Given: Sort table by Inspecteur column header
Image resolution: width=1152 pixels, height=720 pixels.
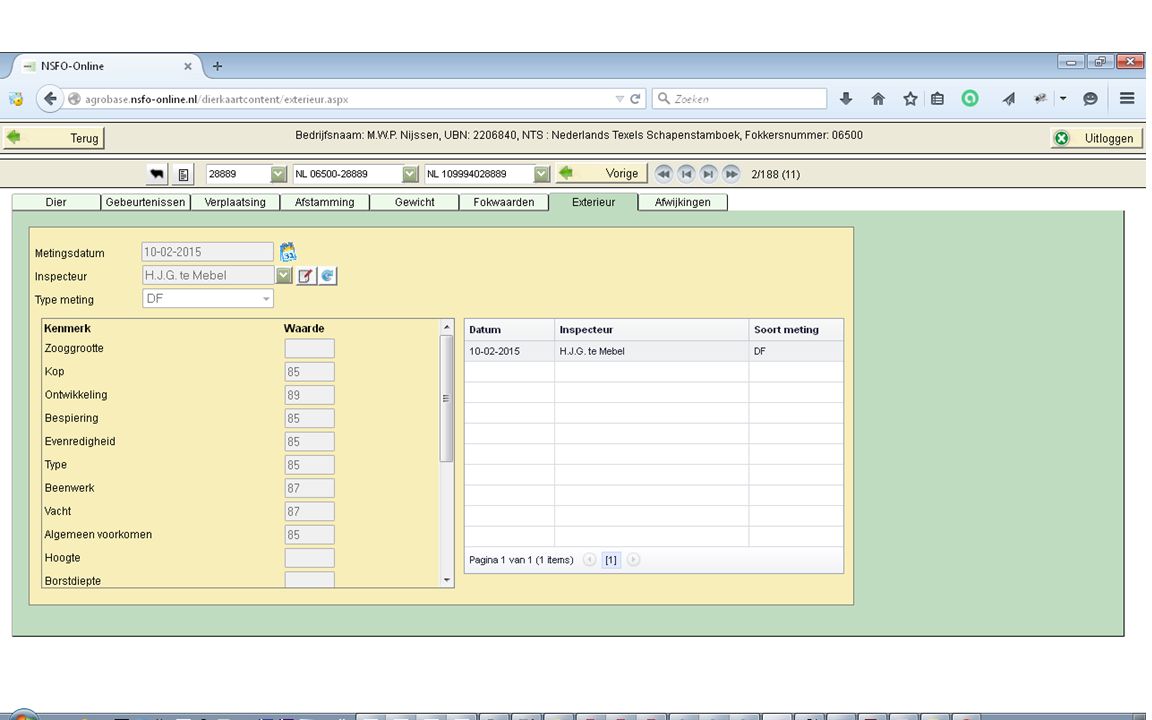Looking at the screenshot, I should pyautogui.click(x=652, y=330).
